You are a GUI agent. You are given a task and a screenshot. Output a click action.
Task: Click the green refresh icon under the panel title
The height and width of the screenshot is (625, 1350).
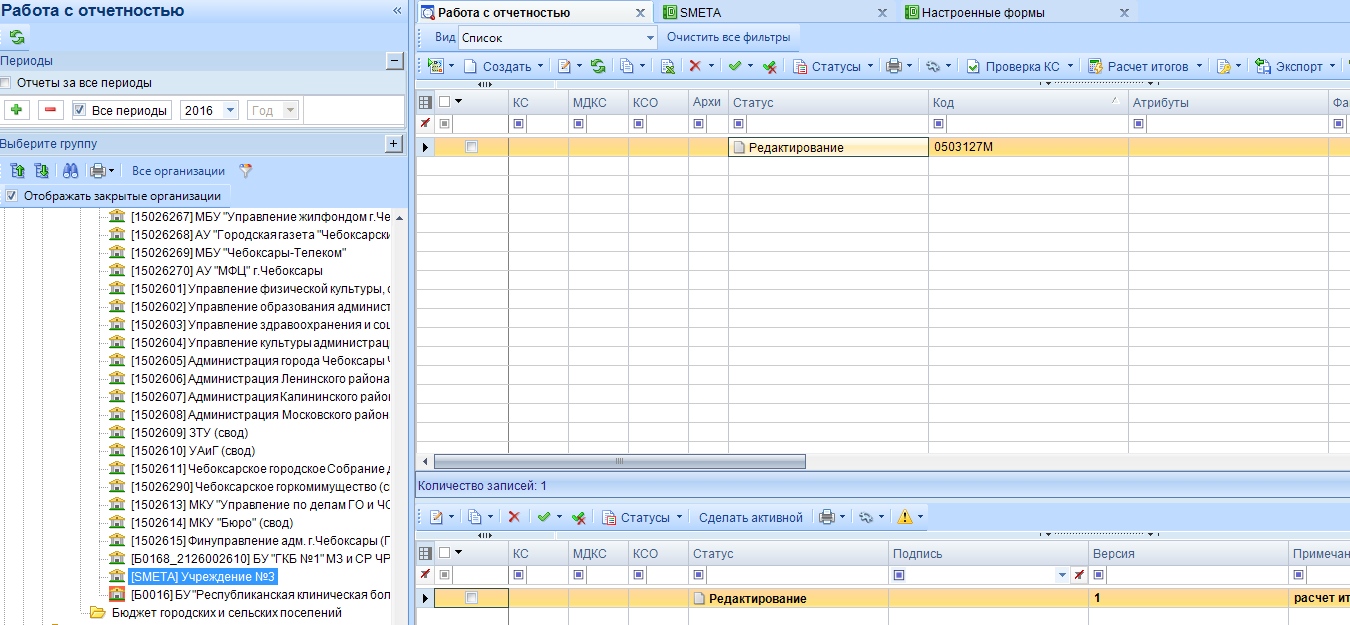pos(17,37)
